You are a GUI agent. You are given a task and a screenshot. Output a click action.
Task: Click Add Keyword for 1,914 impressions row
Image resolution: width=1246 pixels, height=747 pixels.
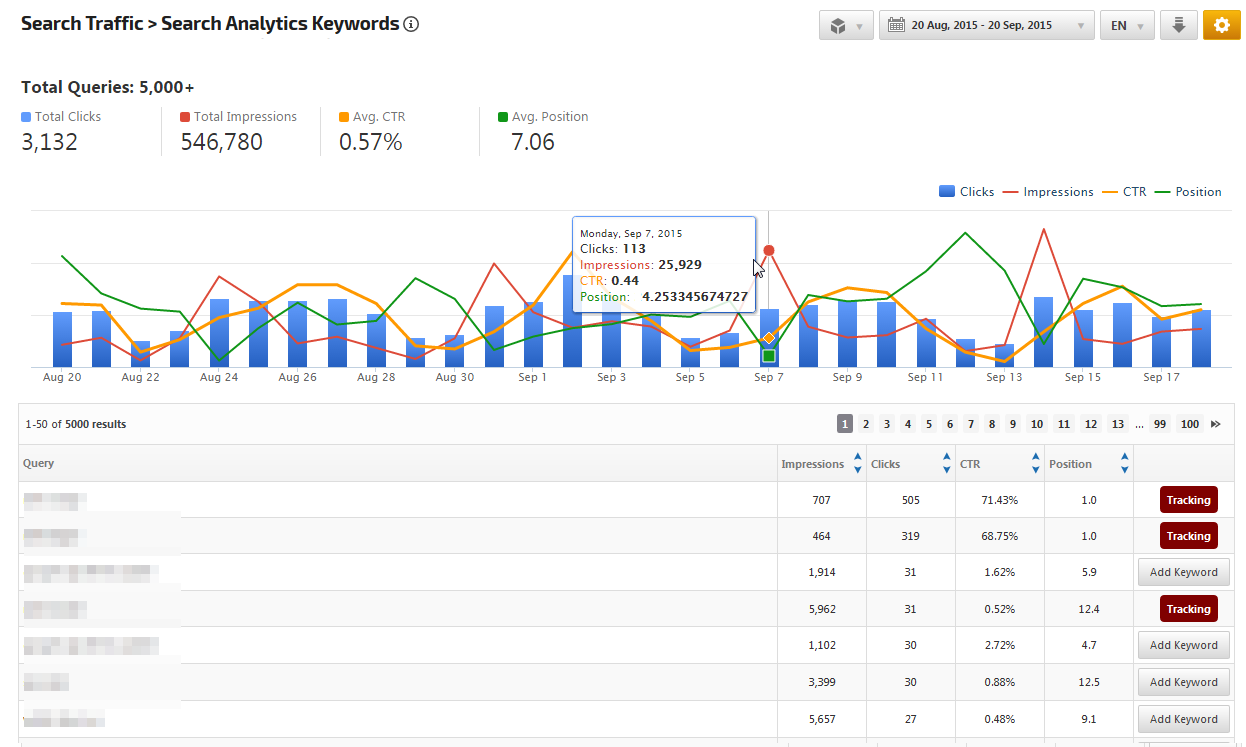[1183, 573]
